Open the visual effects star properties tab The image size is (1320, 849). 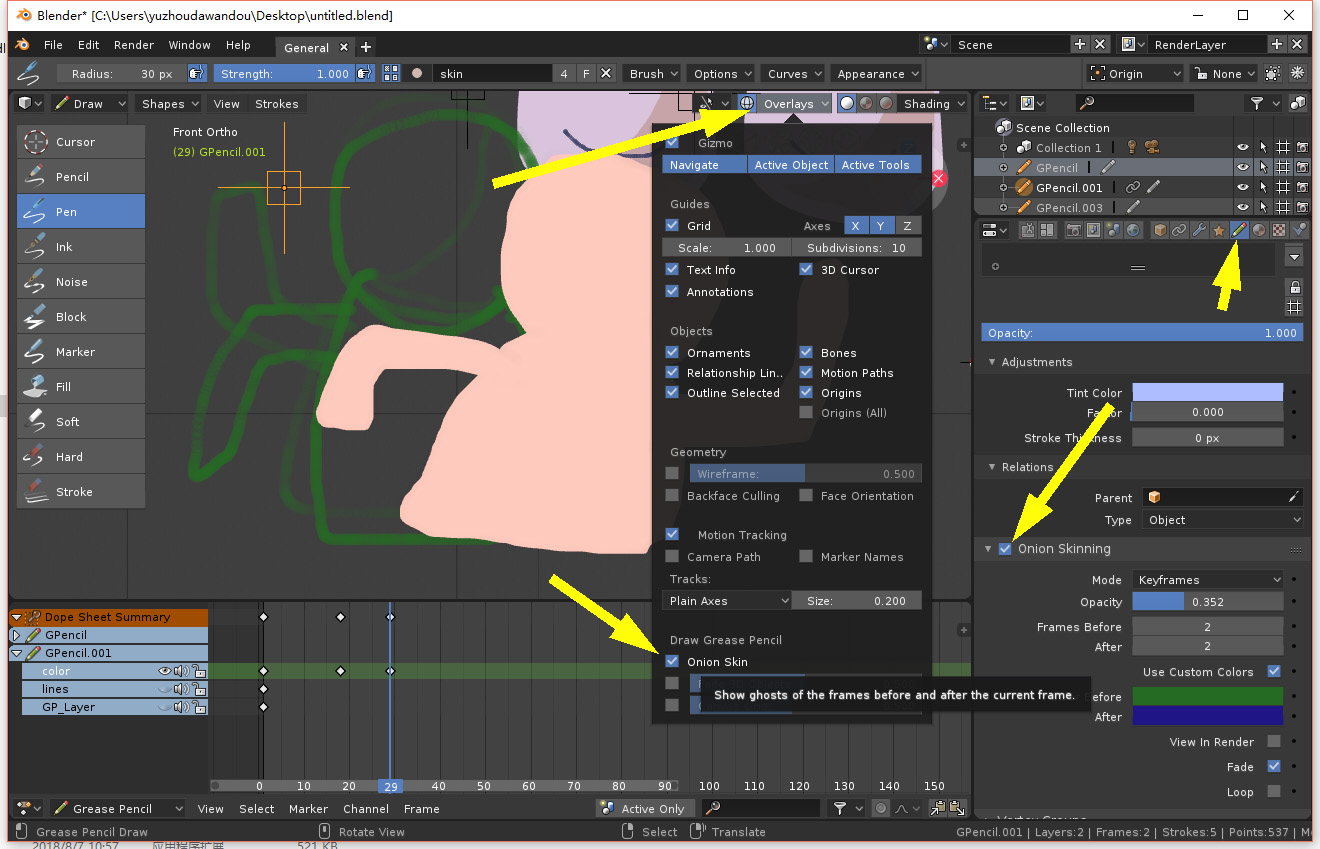coord(1219,230)
